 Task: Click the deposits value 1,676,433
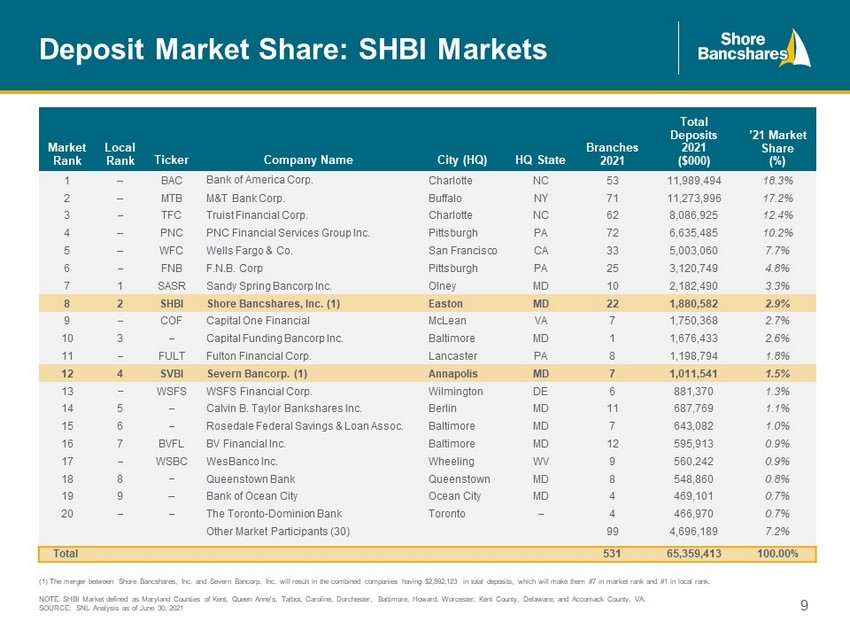tap(694, 338)
